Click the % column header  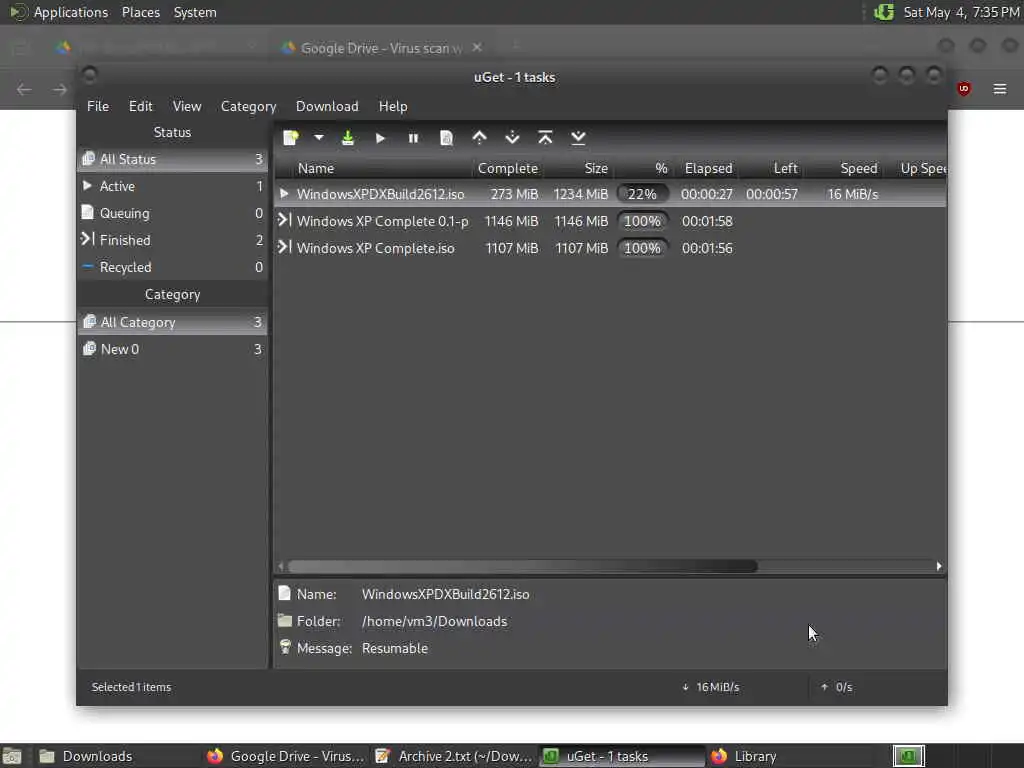pyautogui.click(x=643, y=168)
